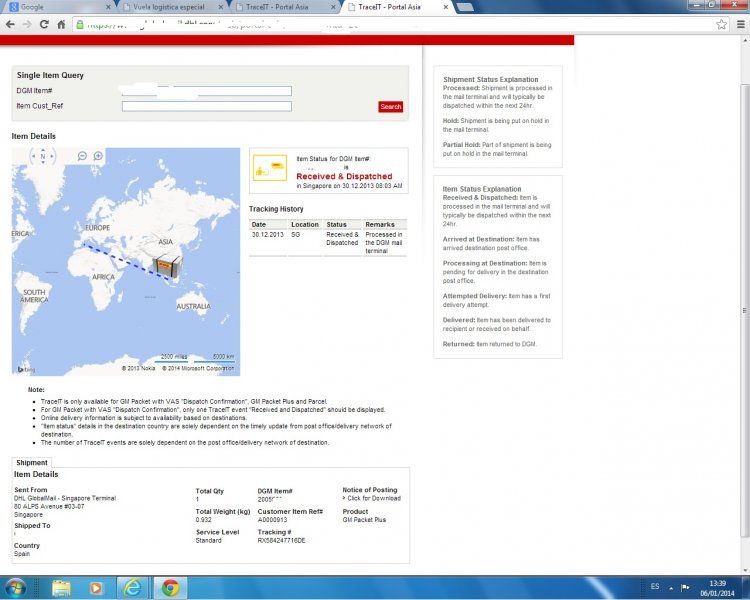Click the Received & Dispatched red status text
Image resolution: width=750 pixels, height=600 pixels.
344,176
